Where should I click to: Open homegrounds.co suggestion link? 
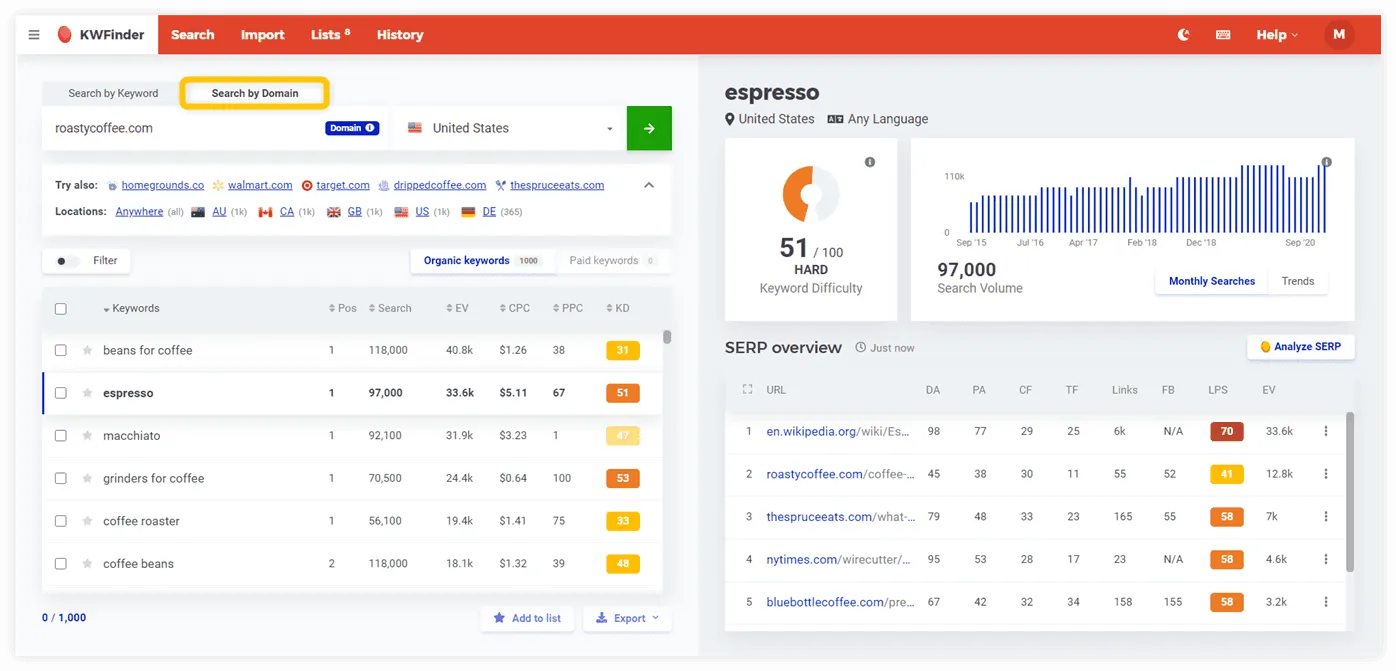[x=163, y=185]
